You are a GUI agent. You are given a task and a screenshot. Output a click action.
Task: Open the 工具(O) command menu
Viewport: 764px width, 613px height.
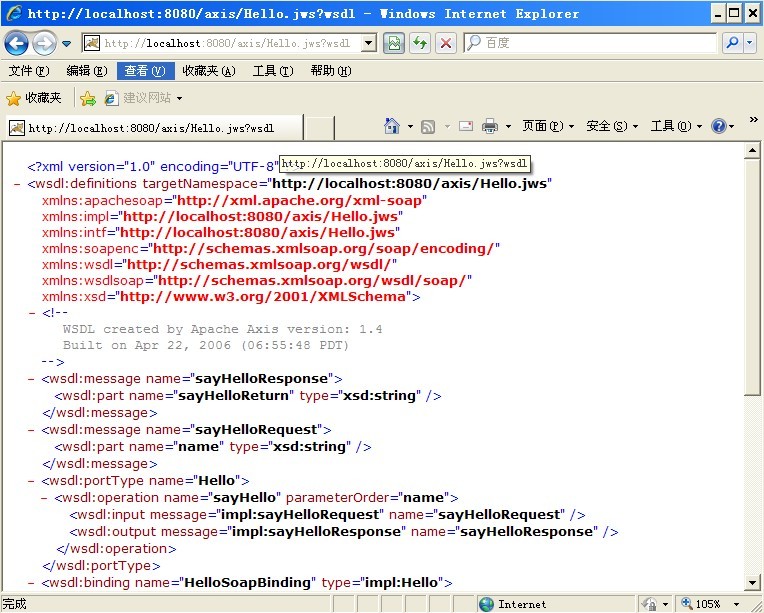[676, 126]
